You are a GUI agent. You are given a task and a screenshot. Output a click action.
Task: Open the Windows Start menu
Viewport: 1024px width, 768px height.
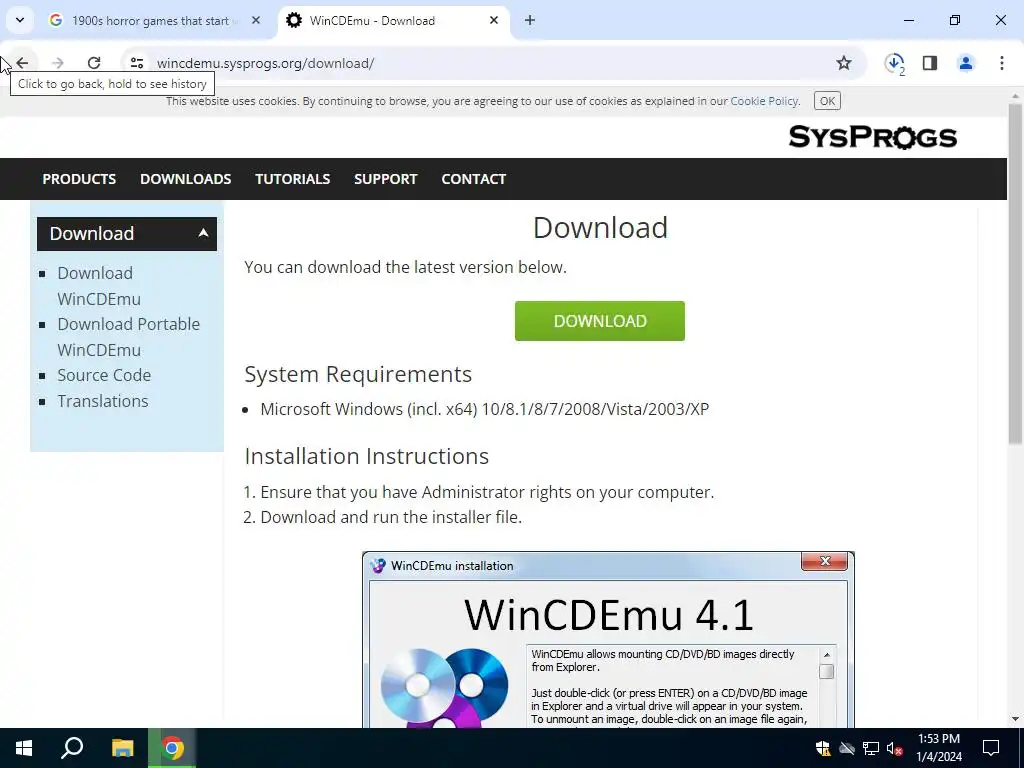coord(24,748)
